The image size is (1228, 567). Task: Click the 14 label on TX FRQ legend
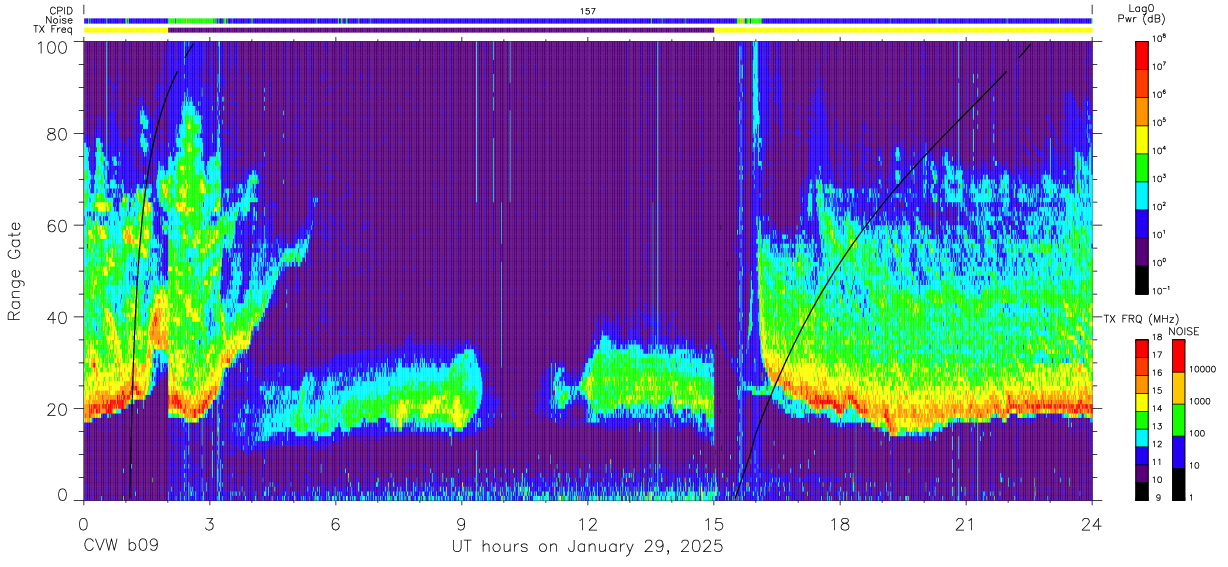click(1159, 410)
